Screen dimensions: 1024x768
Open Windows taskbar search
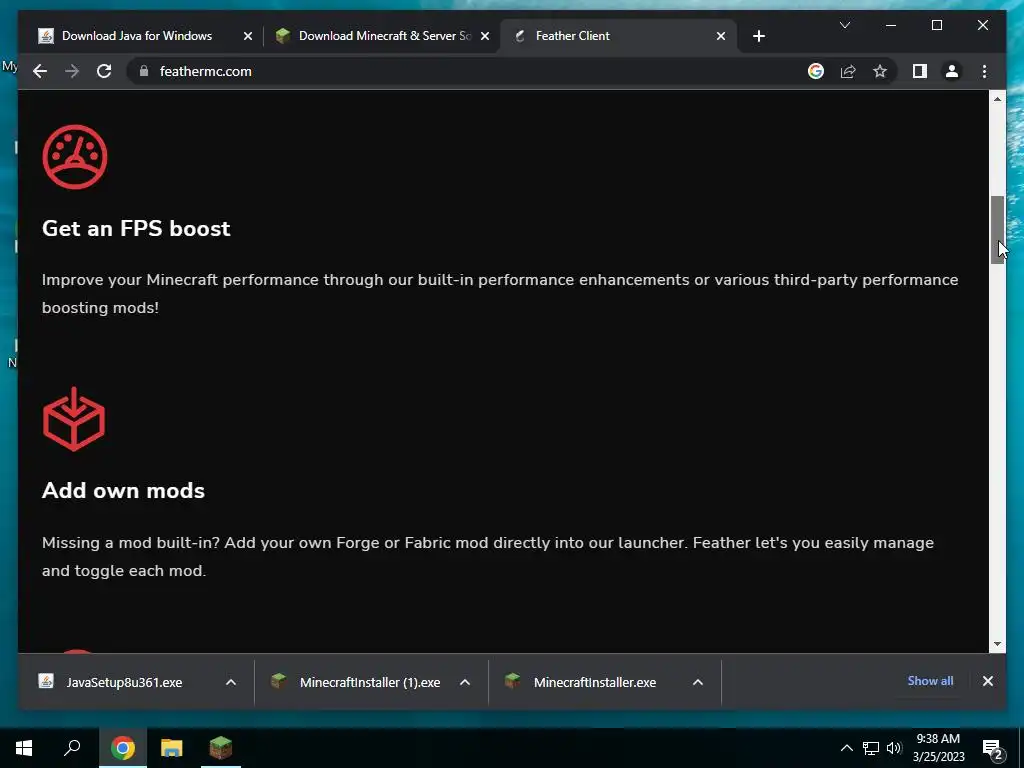click(72, 748)
